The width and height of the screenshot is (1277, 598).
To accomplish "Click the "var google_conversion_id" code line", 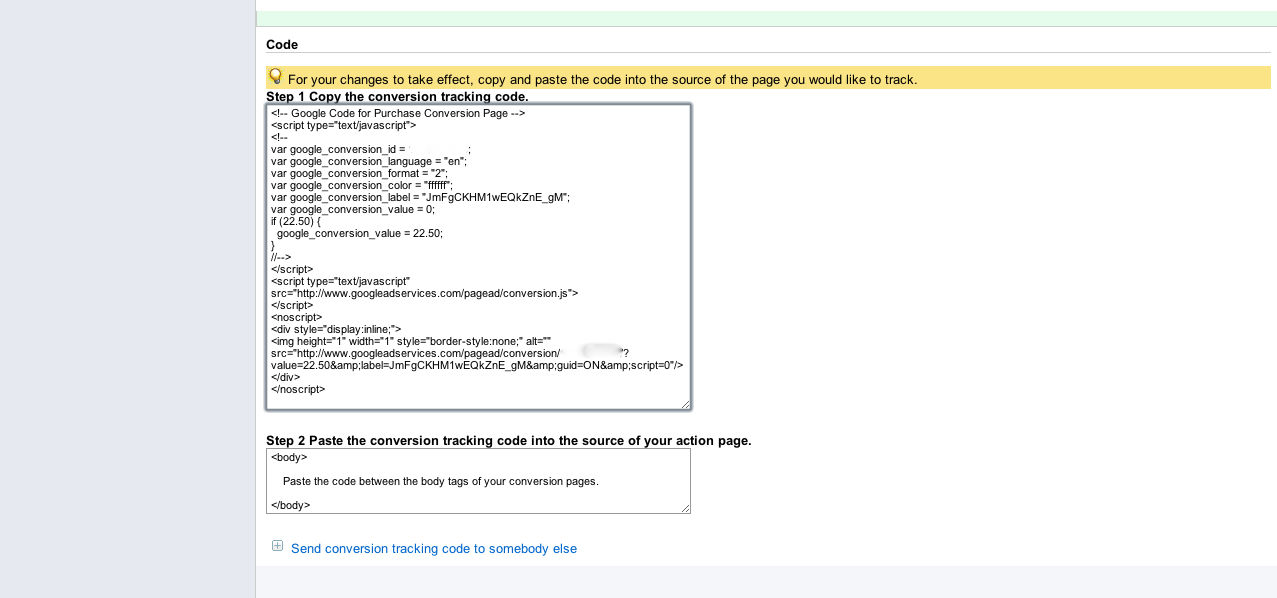I will click(371, 149).
